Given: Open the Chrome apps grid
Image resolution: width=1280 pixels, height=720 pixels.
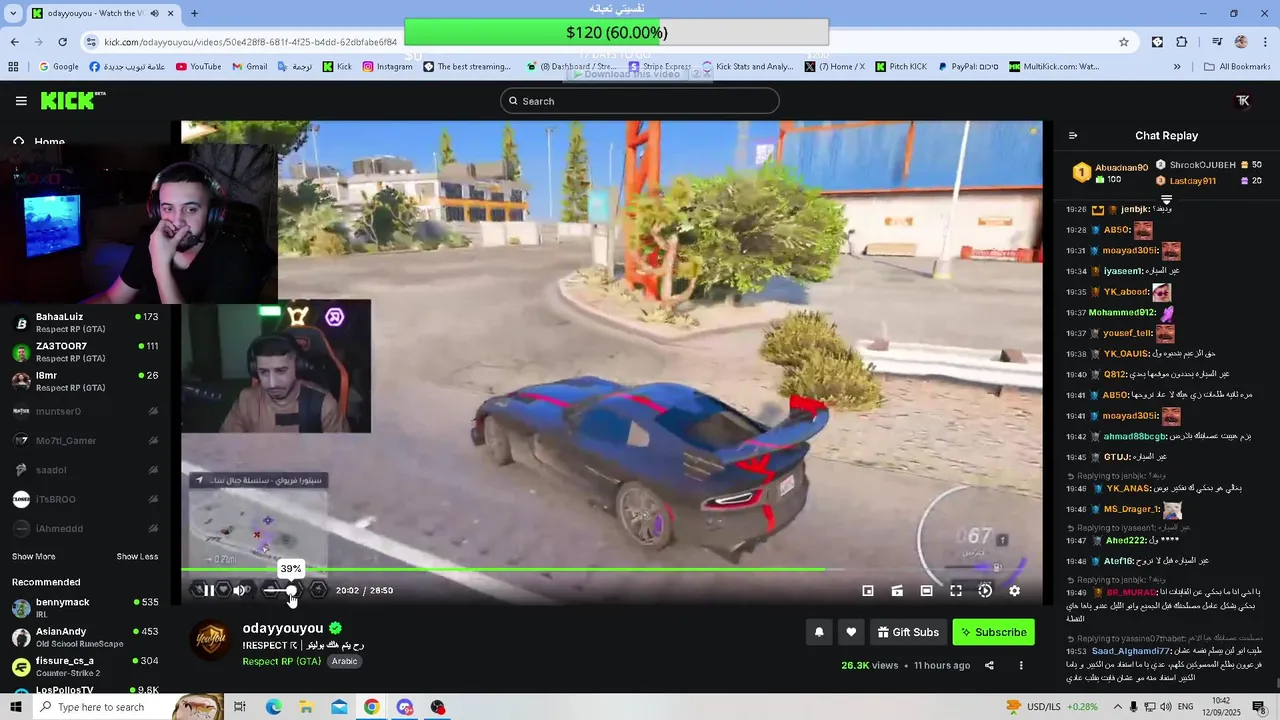Looking at the screenshot, I should 13,67.
